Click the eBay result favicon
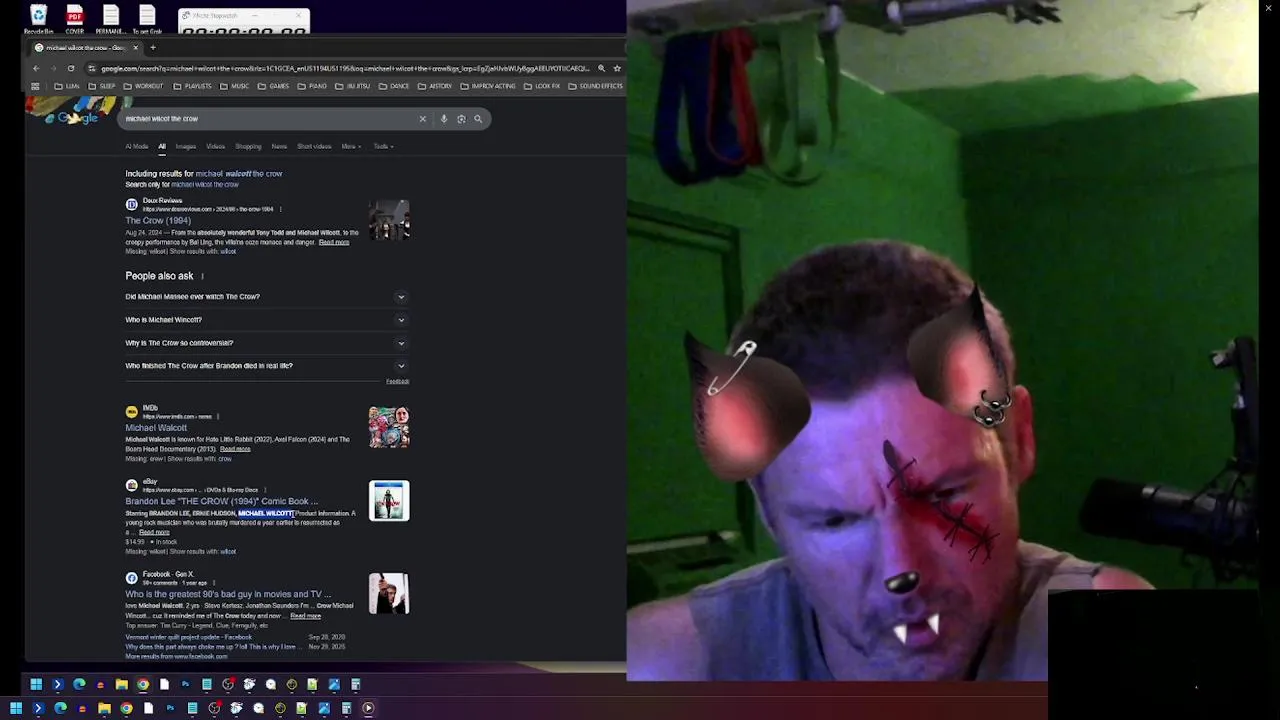1280x720 pixels. [131, 485]
